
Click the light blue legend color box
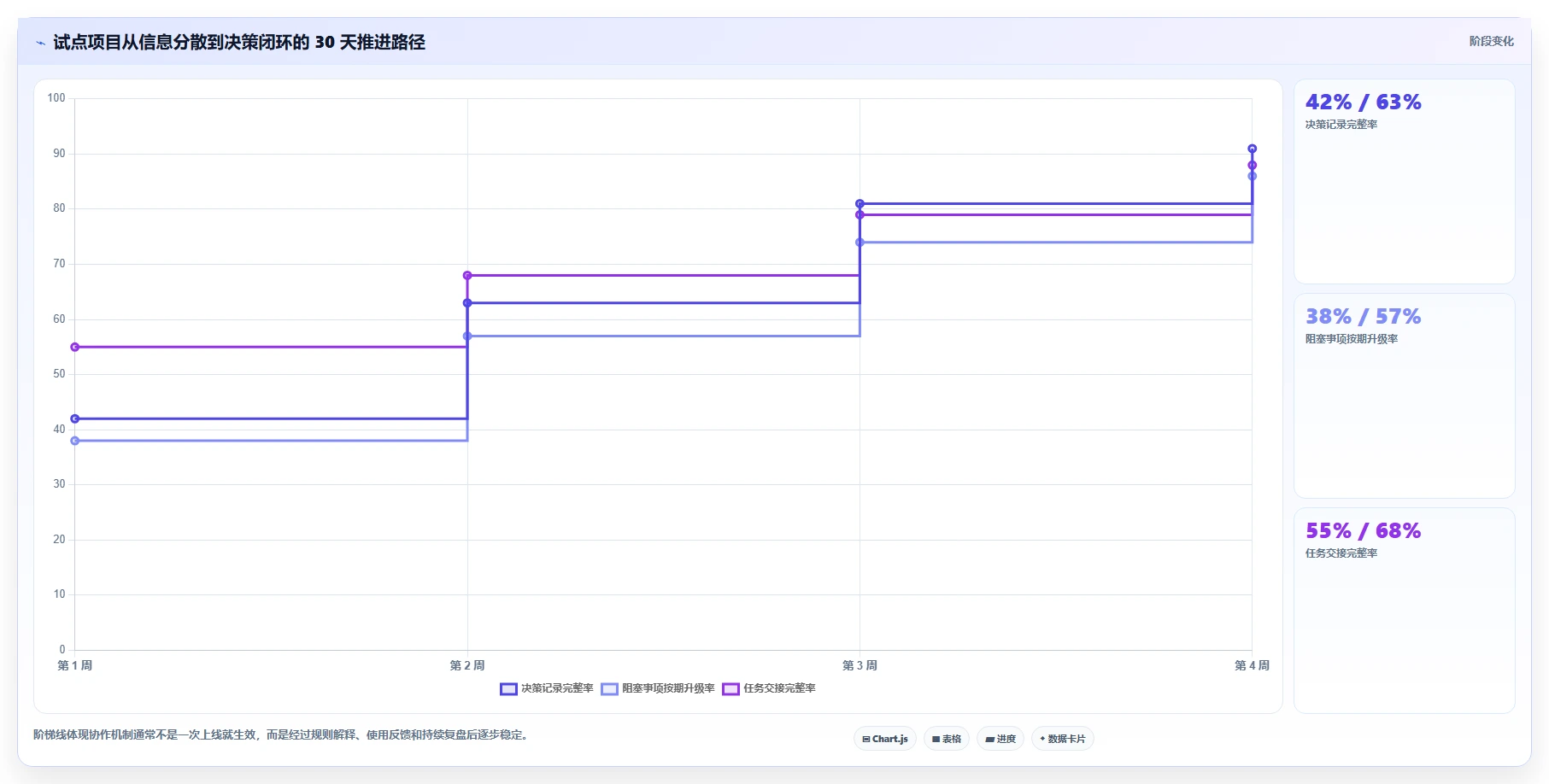(609, 689)
